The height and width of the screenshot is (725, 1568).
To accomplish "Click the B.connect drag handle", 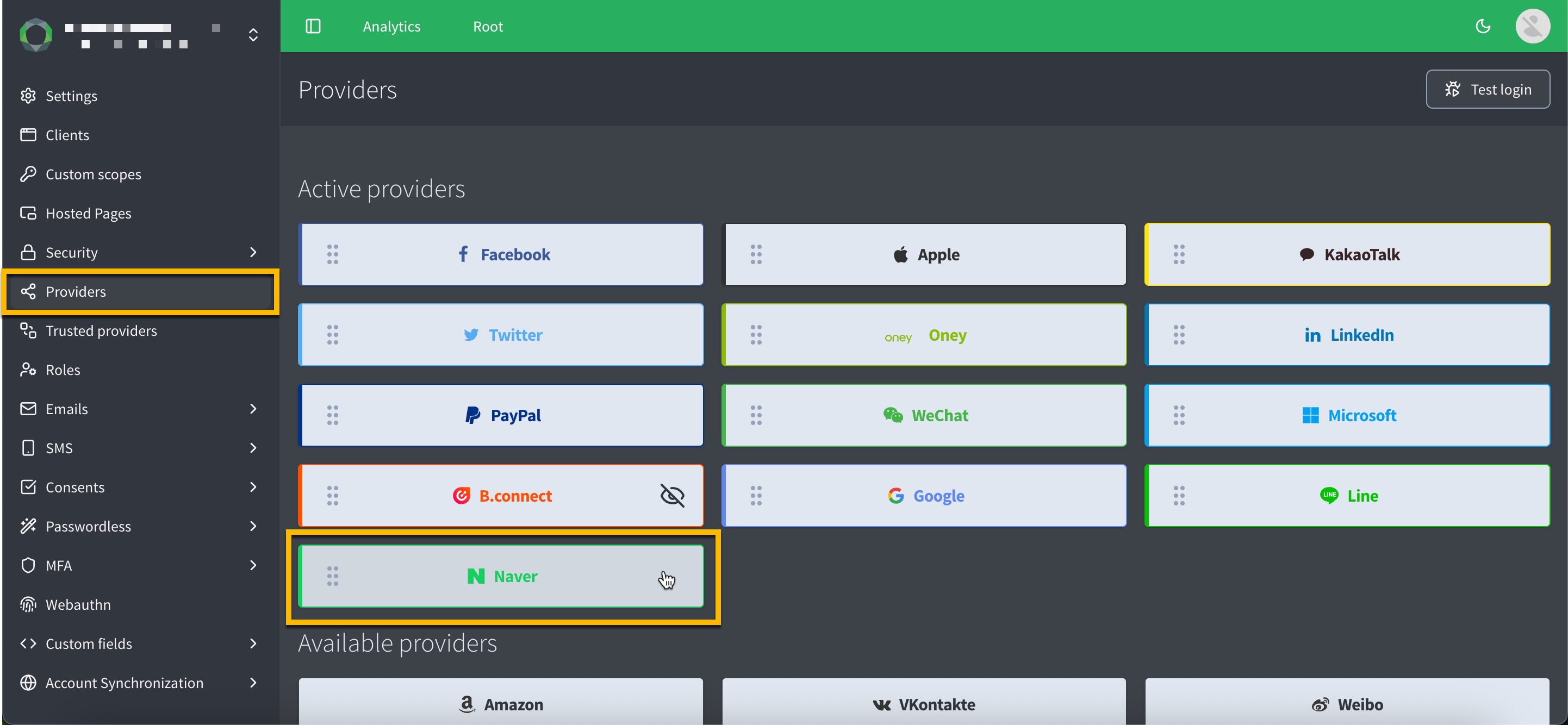I will tap(332, 495).
